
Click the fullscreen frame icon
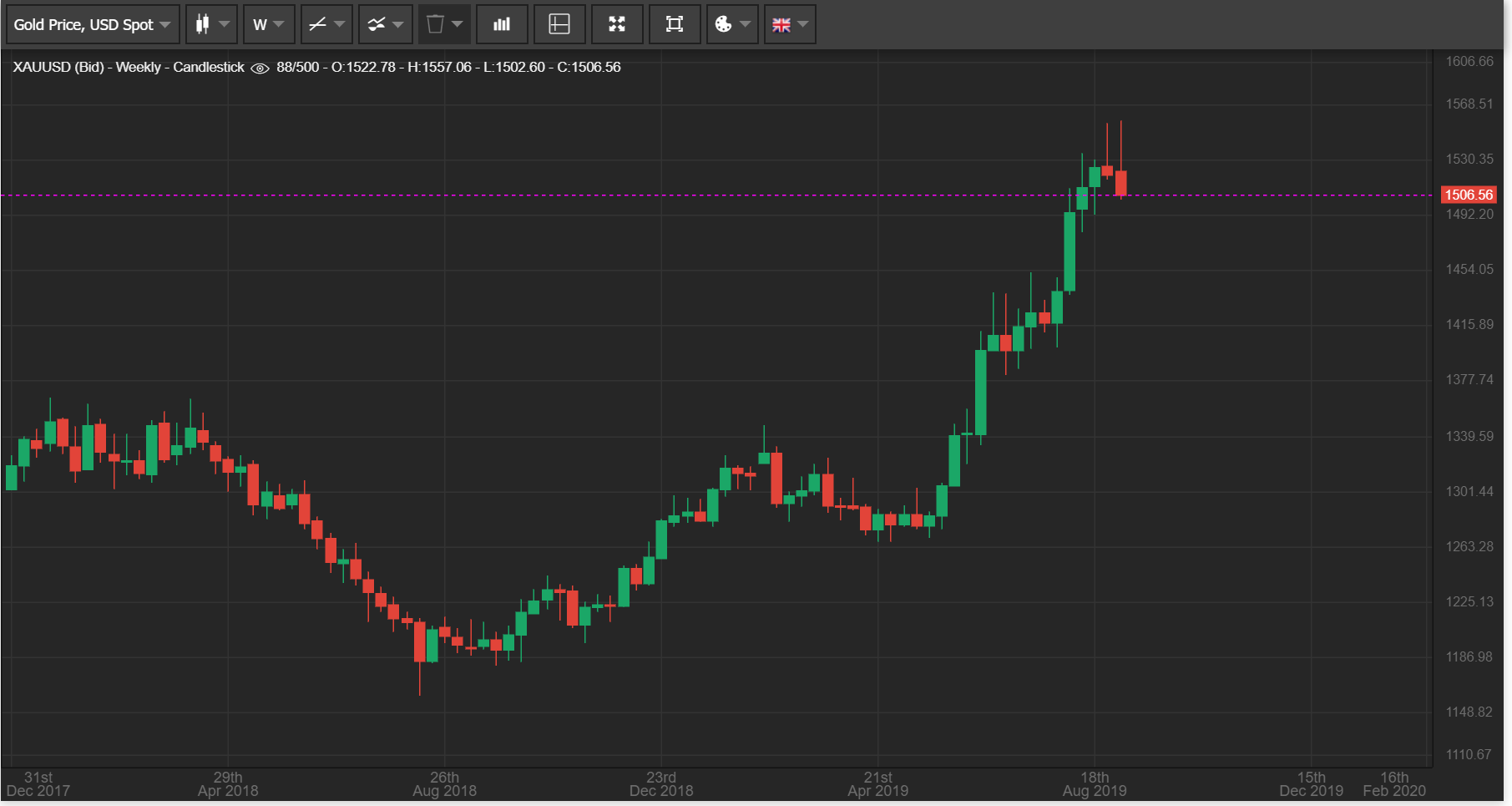pos(675,25)
